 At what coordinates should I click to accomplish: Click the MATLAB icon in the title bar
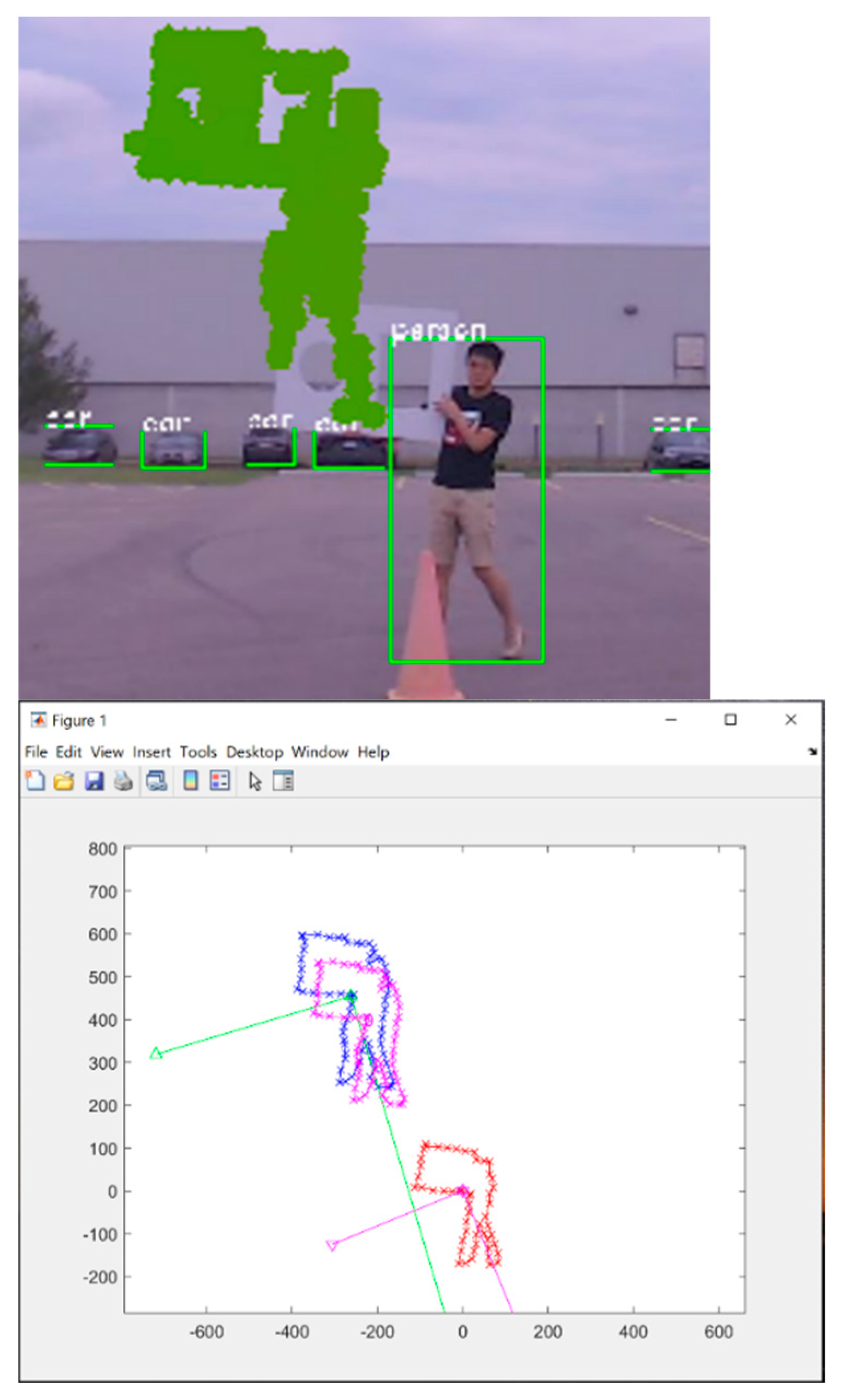pos(39,720)
